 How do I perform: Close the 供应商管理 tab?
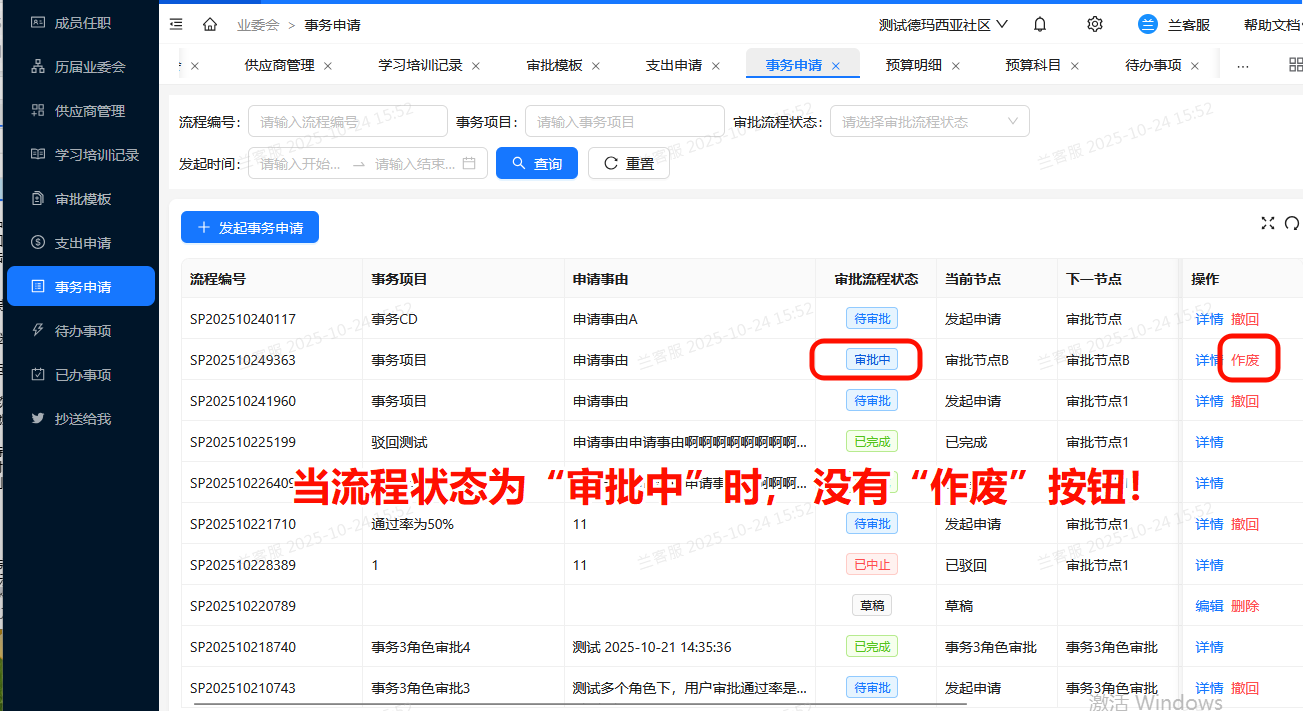tap(328, 66)
